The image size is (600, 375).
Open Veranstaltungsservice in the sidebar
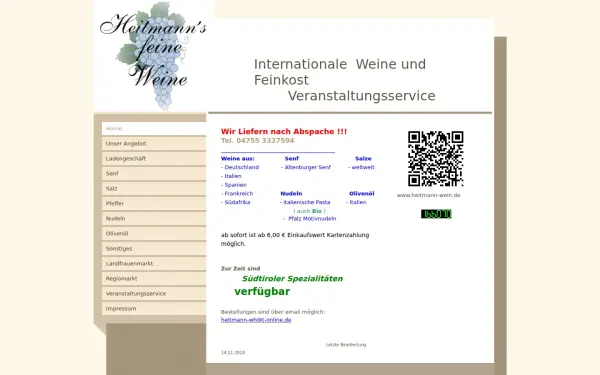pos(154,293)
